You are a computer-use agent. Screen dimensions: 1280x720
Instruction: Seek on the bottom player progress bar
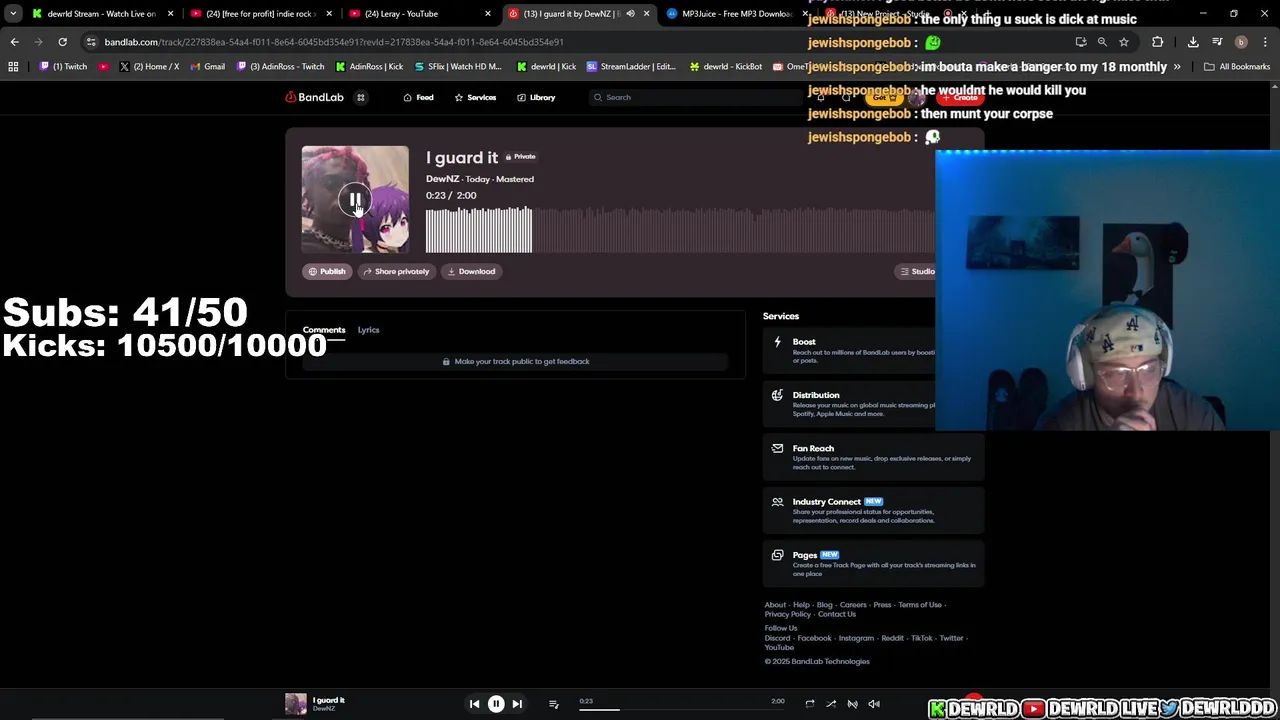pyautogui.click(x=680, y=709)
